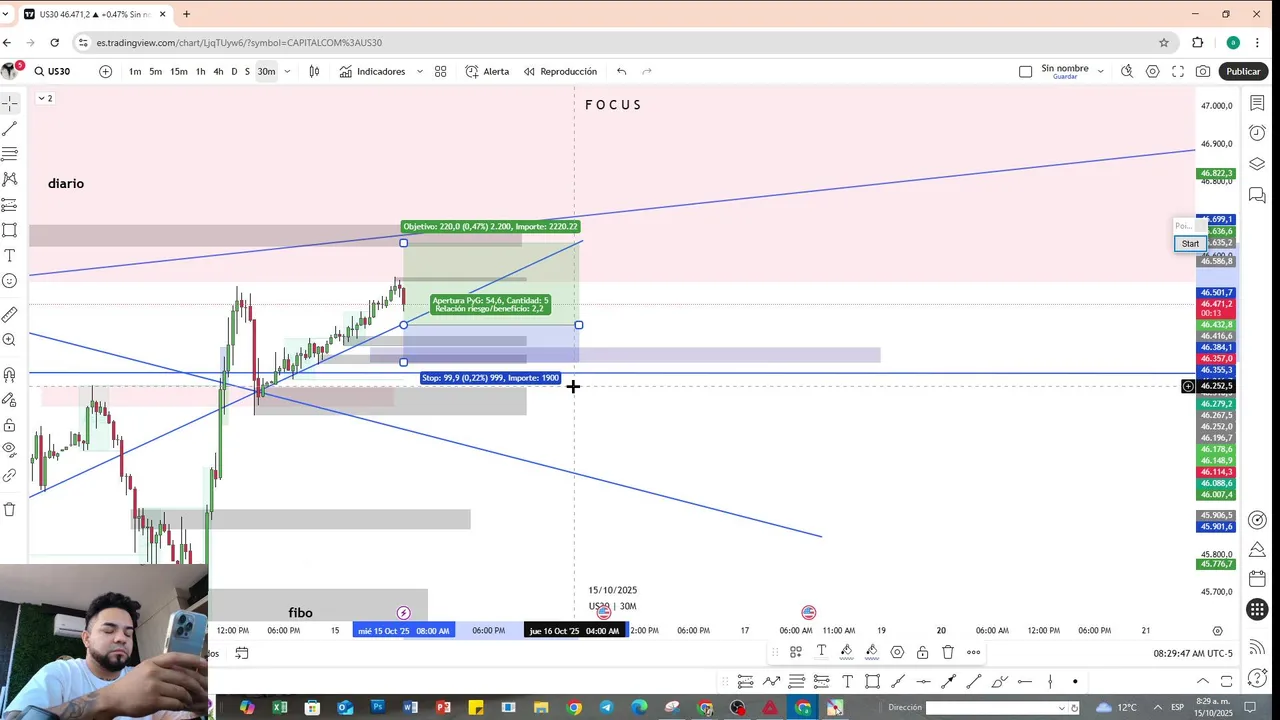1280x720 pixels.
Task: Open the apps grid in right sidebar
Action: tap(1258, 610)
